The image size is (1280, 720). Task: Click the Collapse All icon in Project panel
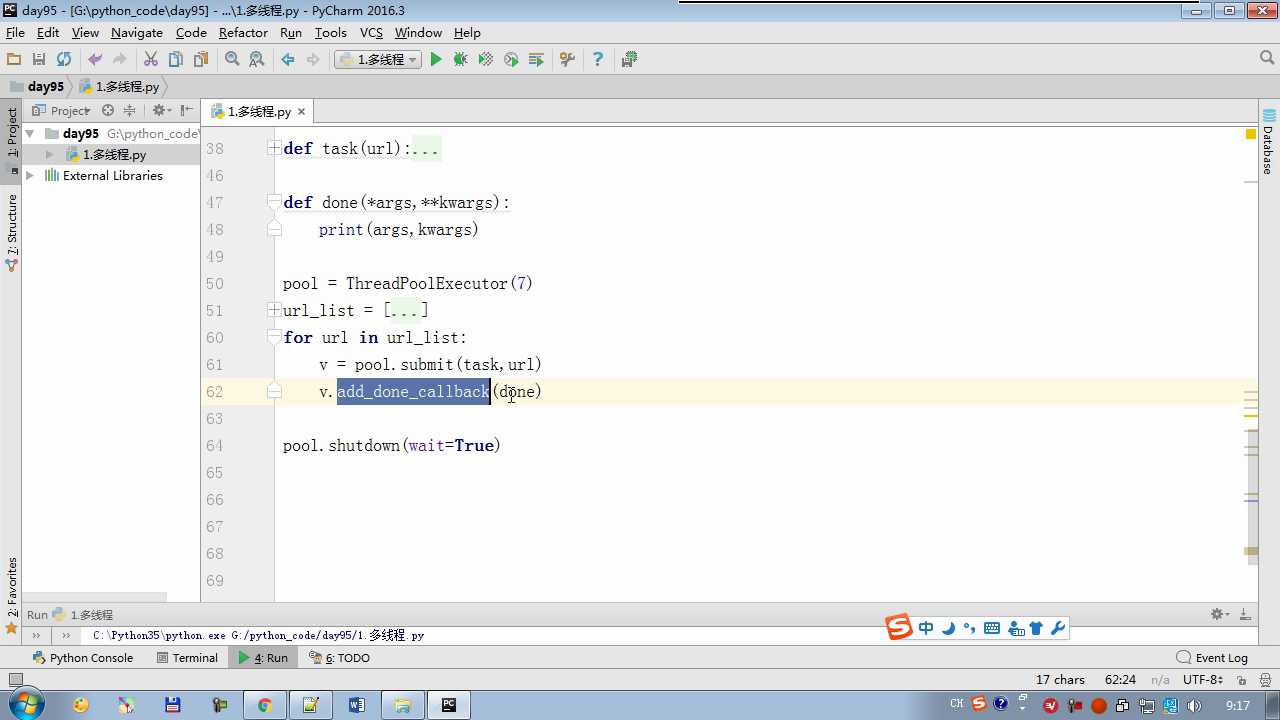coord(129,111)
